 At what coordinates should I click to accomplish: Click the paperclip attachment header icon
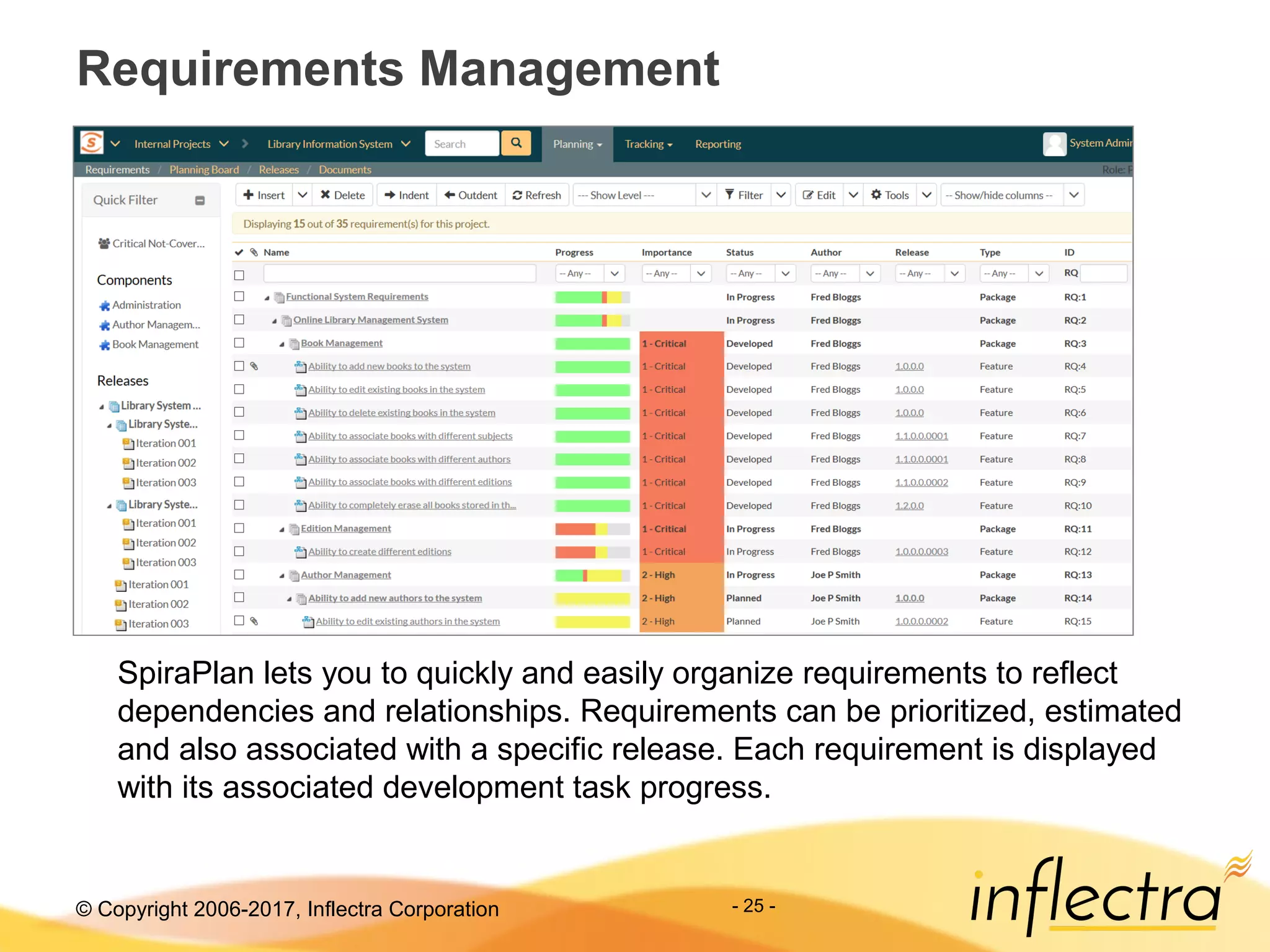(254, 252)
